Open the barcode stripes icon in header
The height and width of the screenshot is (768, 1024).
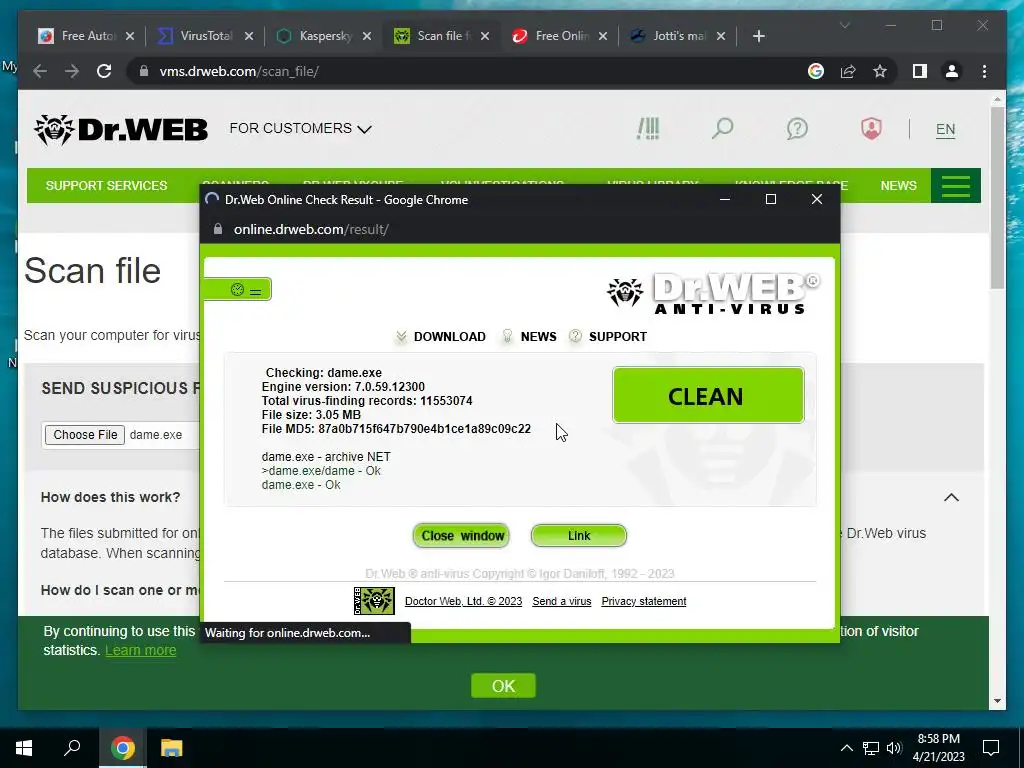648,128
